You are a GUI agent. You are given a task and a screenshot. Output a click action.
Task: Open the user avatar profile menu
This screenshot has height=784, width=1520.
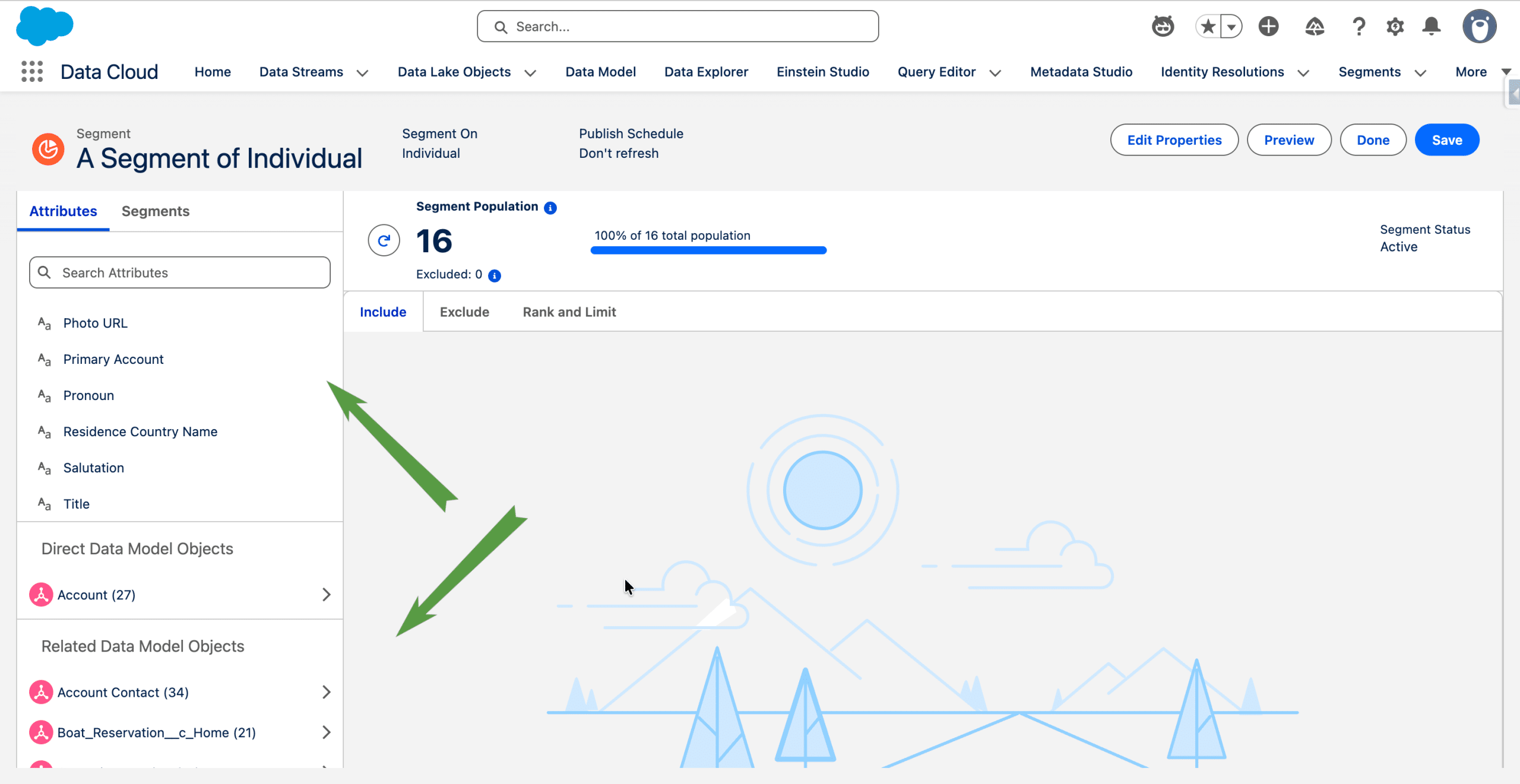1479,27
